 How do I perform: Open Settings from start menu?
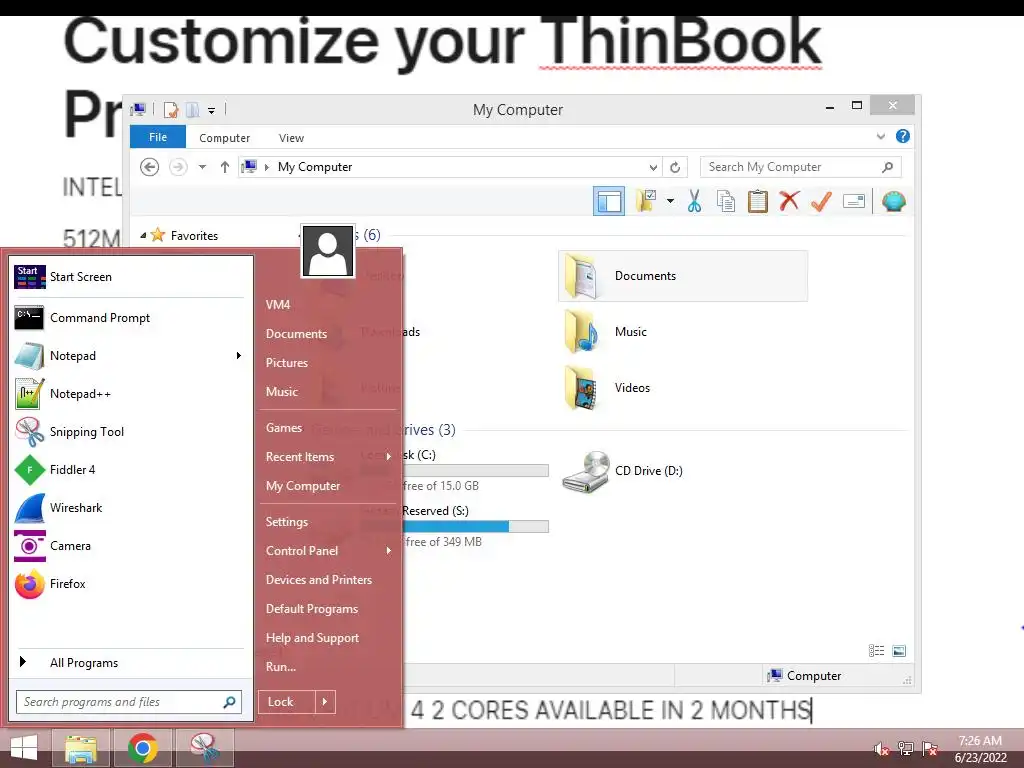click(x=328, y=522)
